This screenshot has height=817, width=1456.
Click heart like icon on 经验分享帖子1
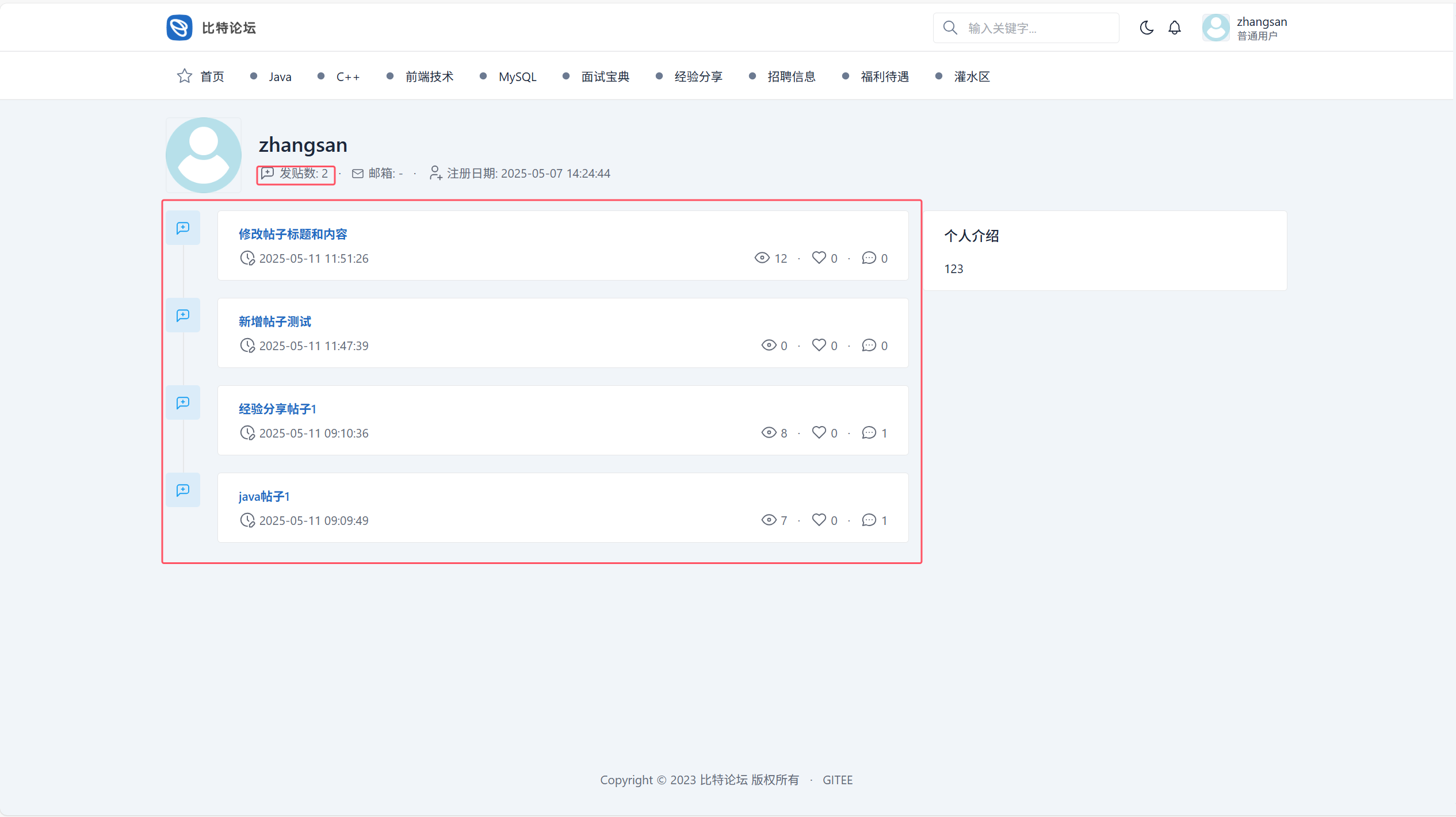click(x=819, y=432)
